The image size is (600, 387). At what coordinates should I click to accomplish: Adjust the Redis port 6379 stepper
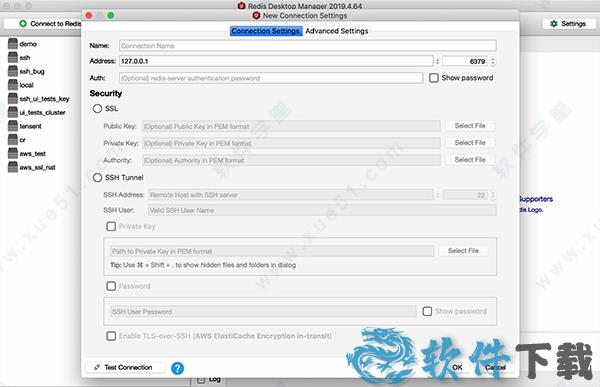(x=493, y=61)
